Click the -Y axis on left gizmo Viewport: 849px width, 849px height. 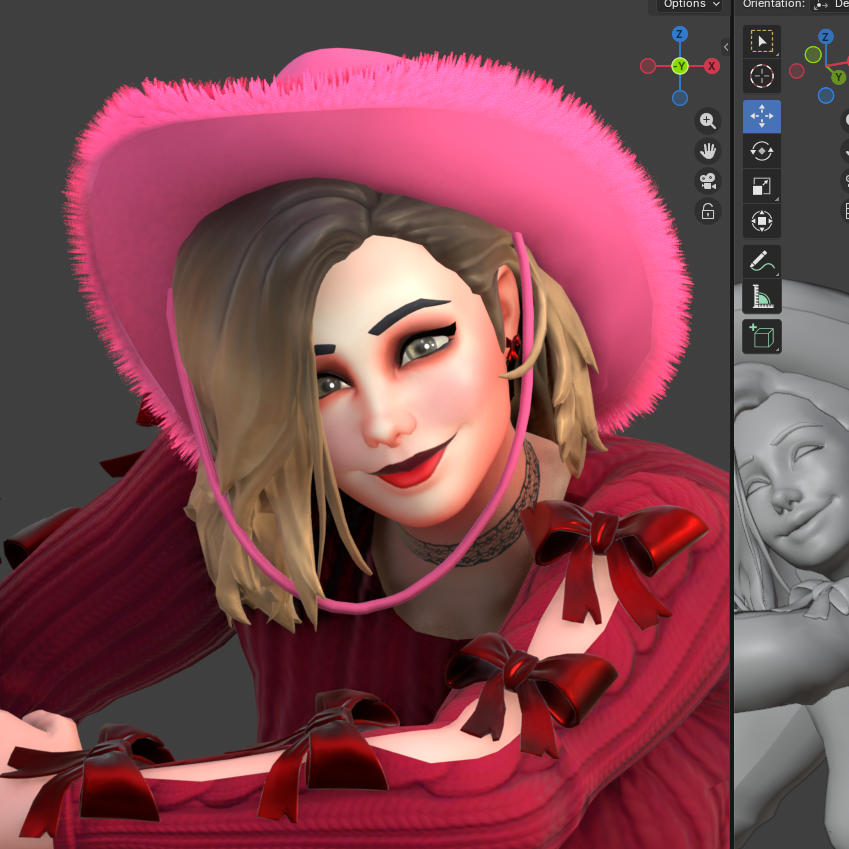pos(680,66)
